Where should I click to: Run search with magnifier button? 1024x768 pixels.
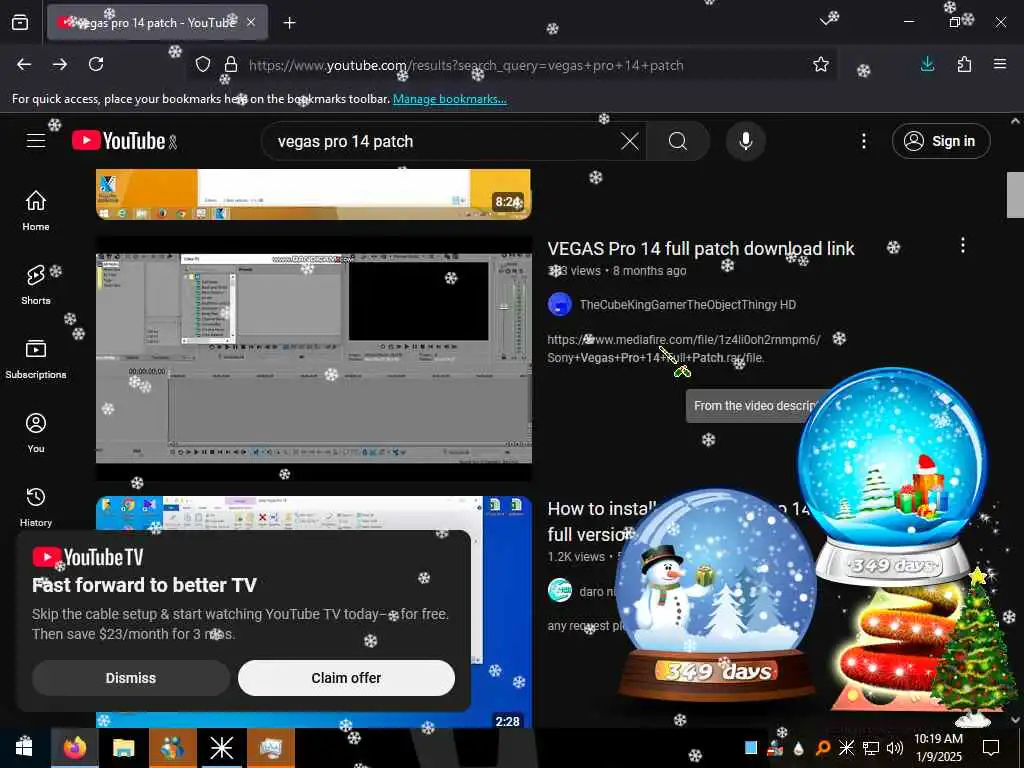(678, 141)
